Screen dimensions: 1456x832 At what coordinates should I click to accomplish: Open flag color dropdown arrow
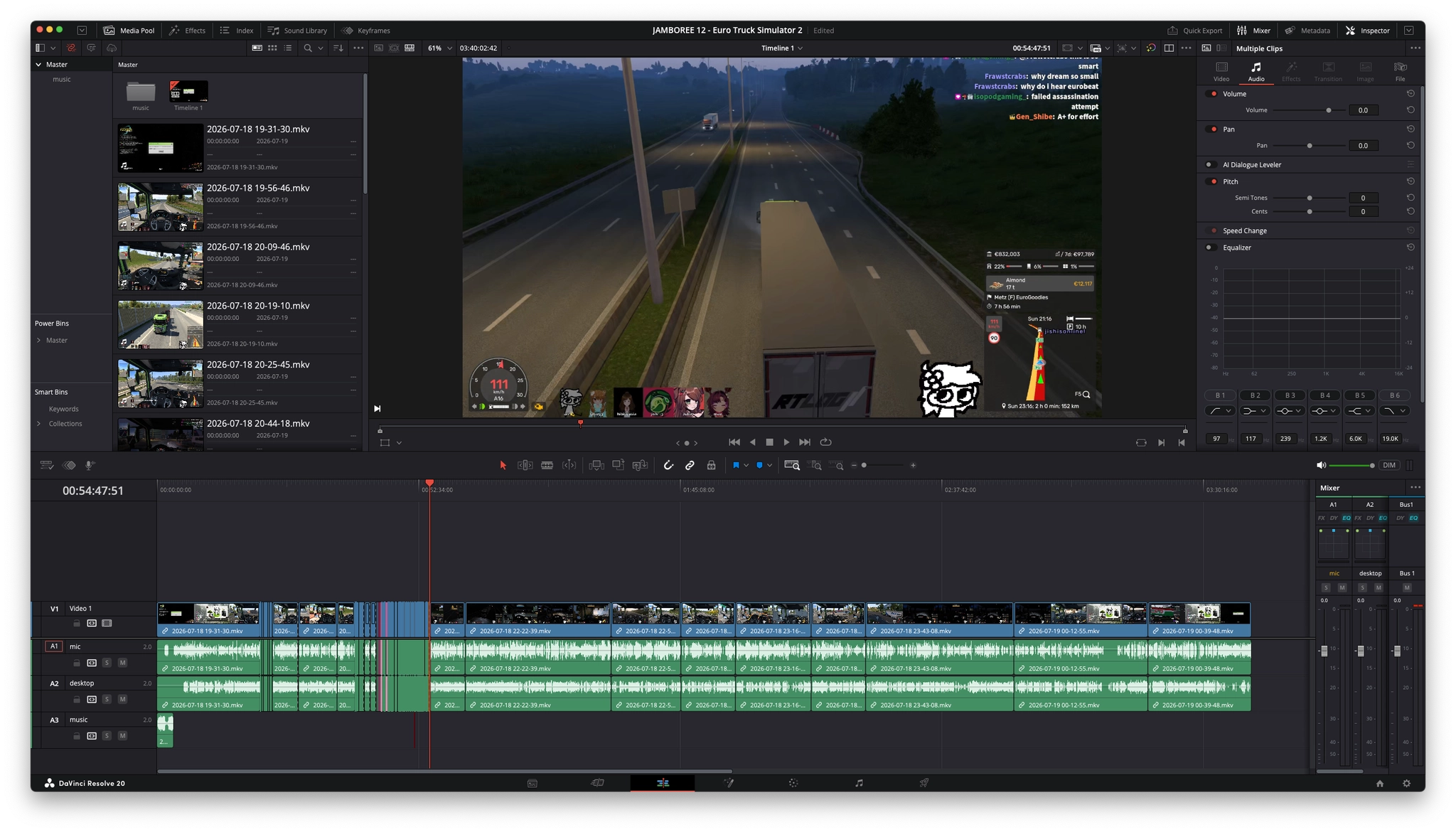point(746,465)
